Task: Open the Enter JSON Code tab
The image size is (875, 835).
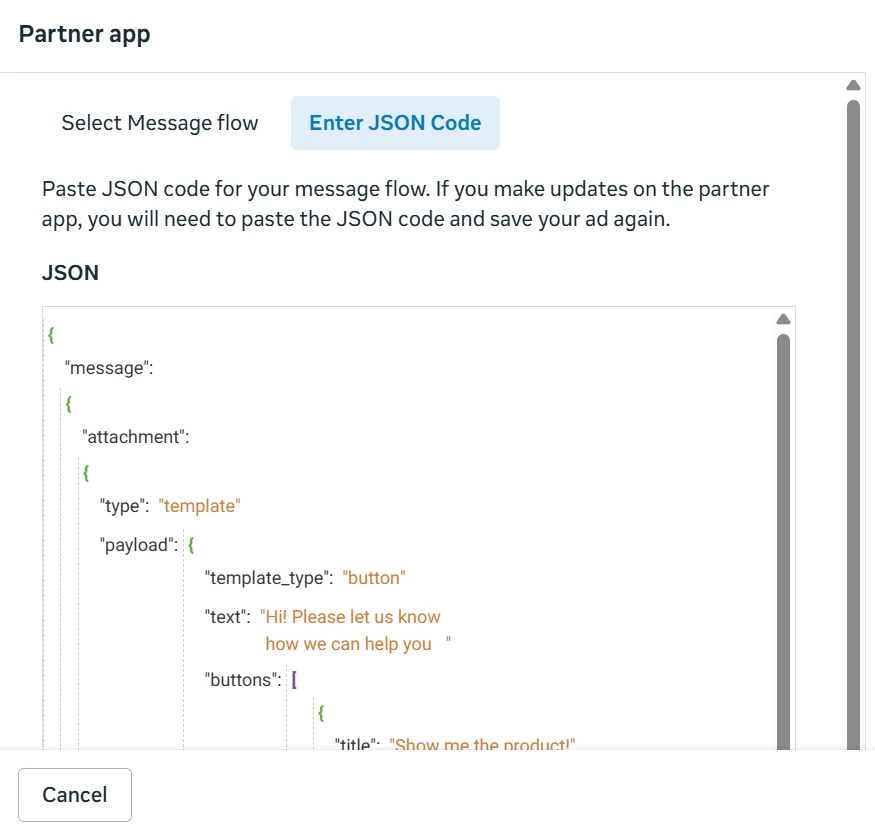Action: [x=395, y=123]
